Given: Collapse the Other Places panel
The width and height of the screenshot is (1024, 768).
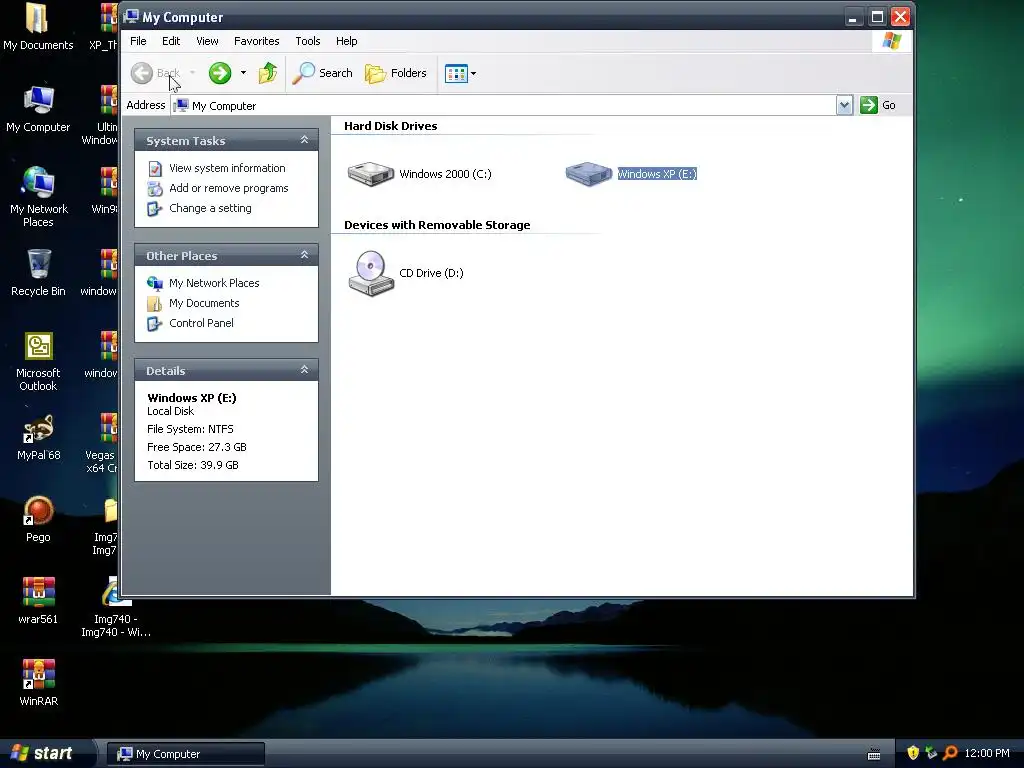Looking at the screenshot, I should point(304,255).
